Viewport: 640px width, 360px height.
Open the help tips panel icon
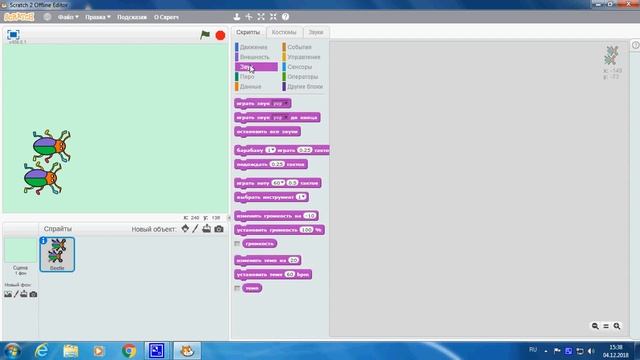(x=636, y=45)
